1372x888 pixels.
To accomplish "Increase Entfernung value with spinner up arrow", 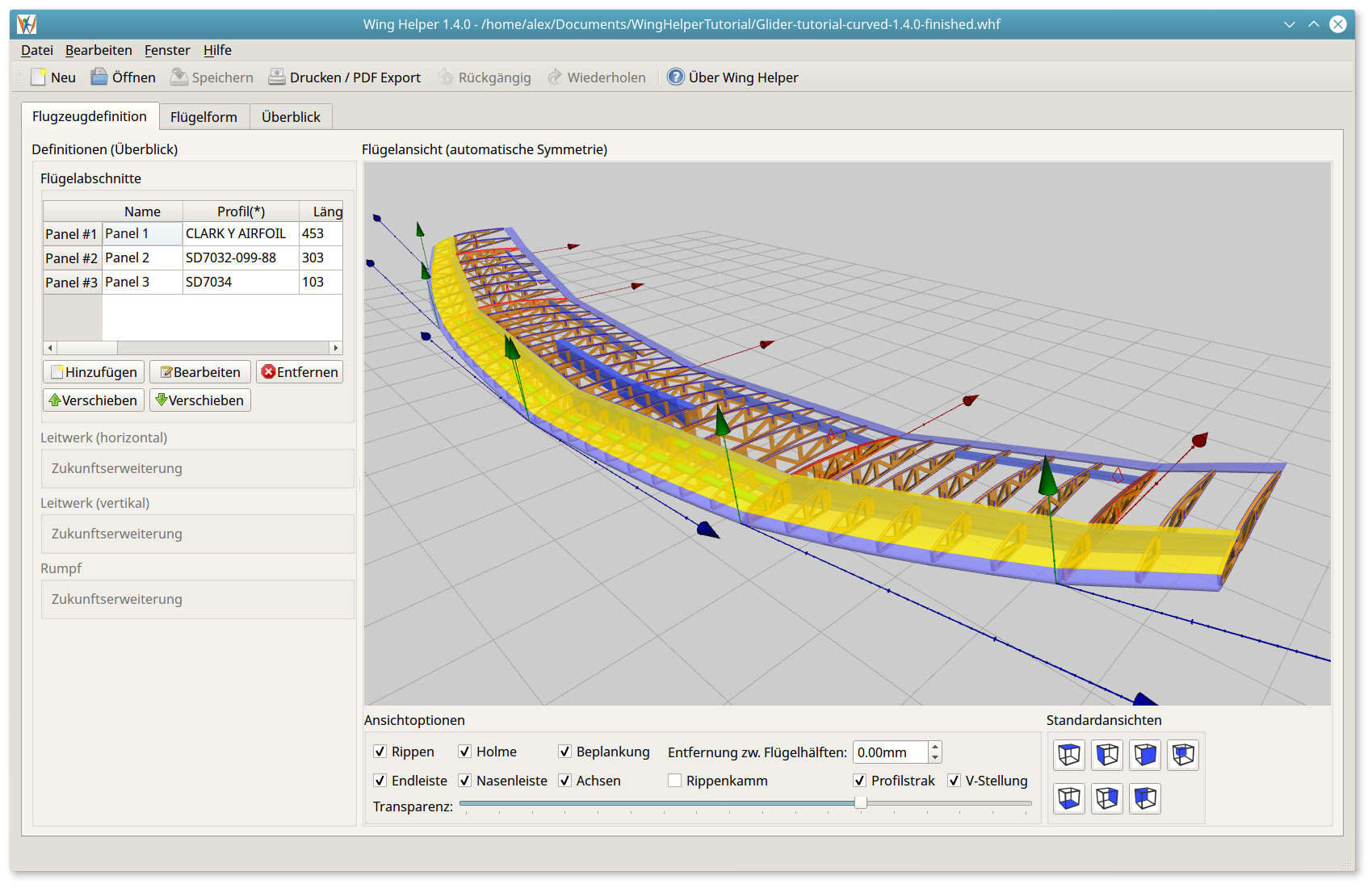I will [935, 747].
